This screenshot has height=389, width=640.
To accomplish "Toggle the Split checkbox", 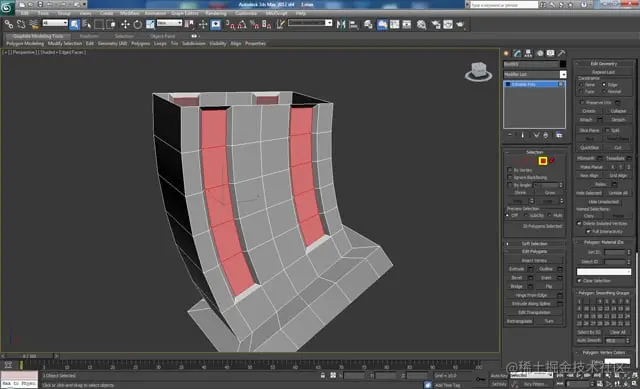I will tap(607, 130).
